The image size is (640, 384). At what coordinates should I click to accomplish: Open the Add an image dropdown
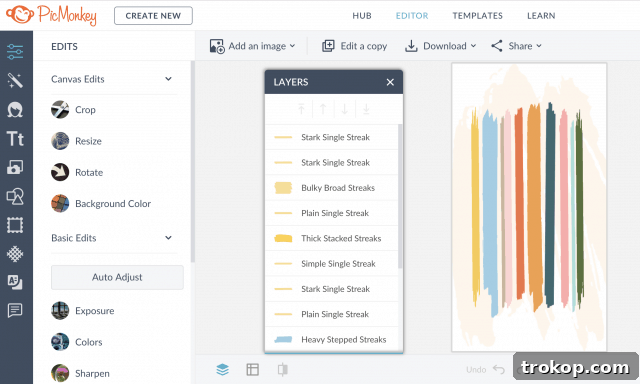(x=252, y=46)
